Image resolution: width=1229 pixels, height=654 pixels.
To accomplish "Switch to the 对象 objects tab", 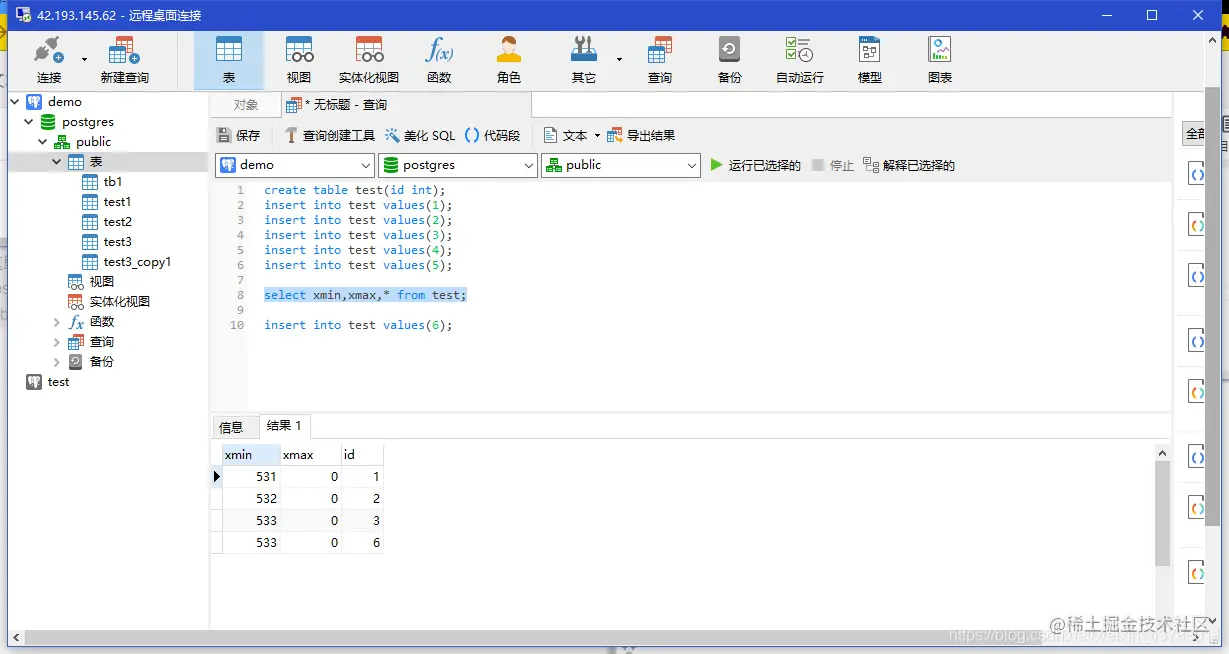I will pos(246,105).
